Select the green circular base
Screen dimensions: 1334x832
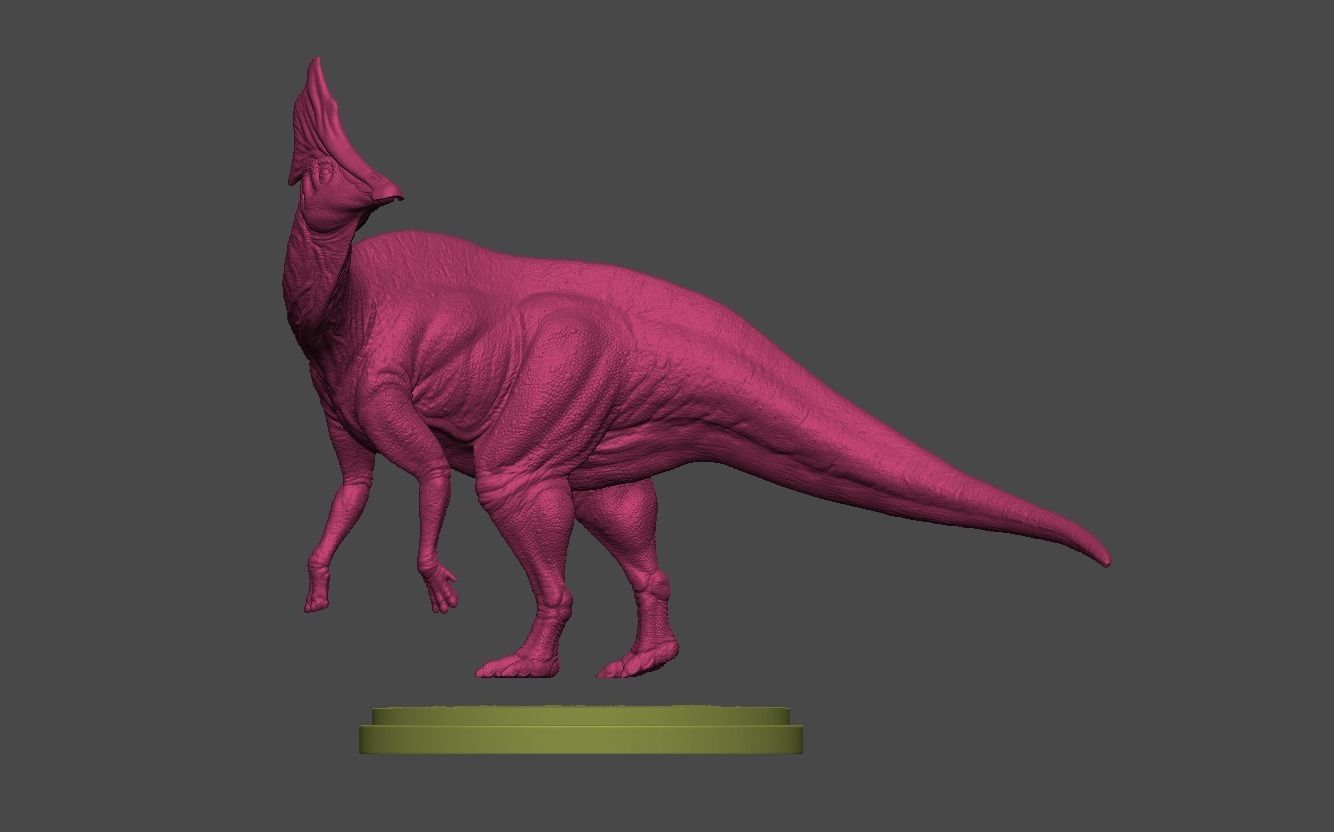tap(581, 730)
